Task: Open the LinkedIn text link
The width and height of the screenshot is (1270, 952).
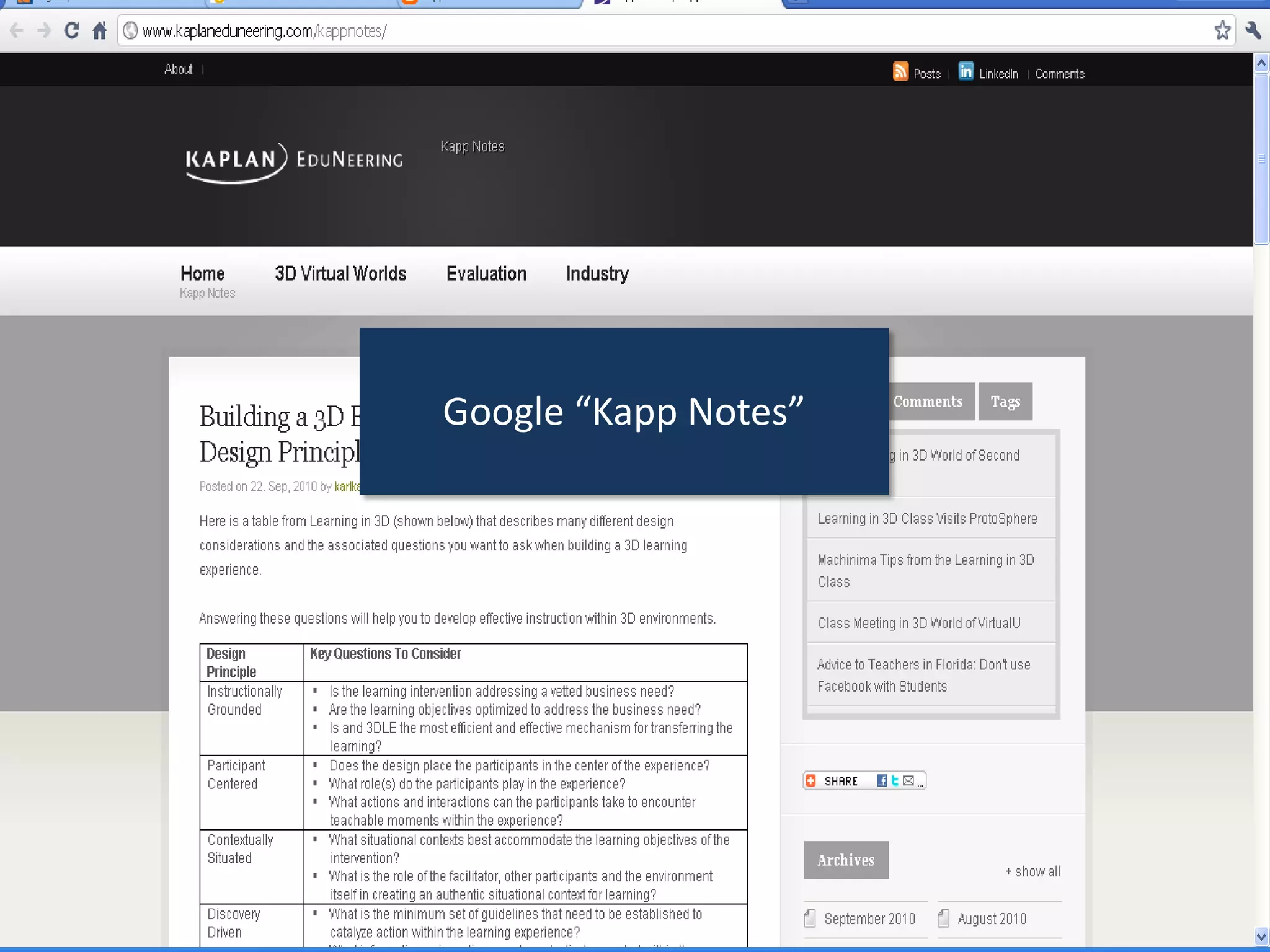Action: pyautogui.click(x=998, y=74)
